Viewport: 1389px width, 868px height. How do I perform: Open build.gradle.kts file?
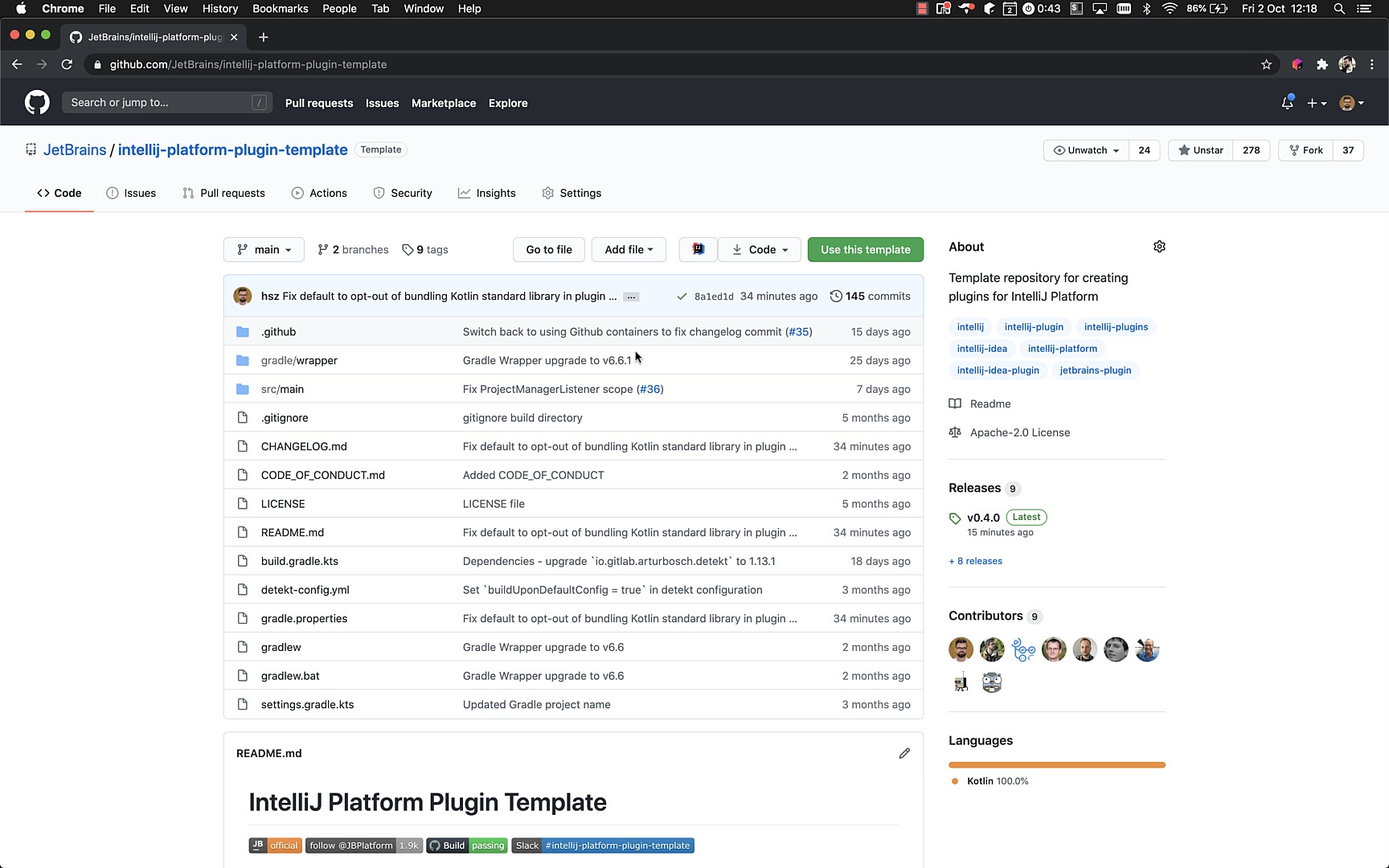pos(300,561)
